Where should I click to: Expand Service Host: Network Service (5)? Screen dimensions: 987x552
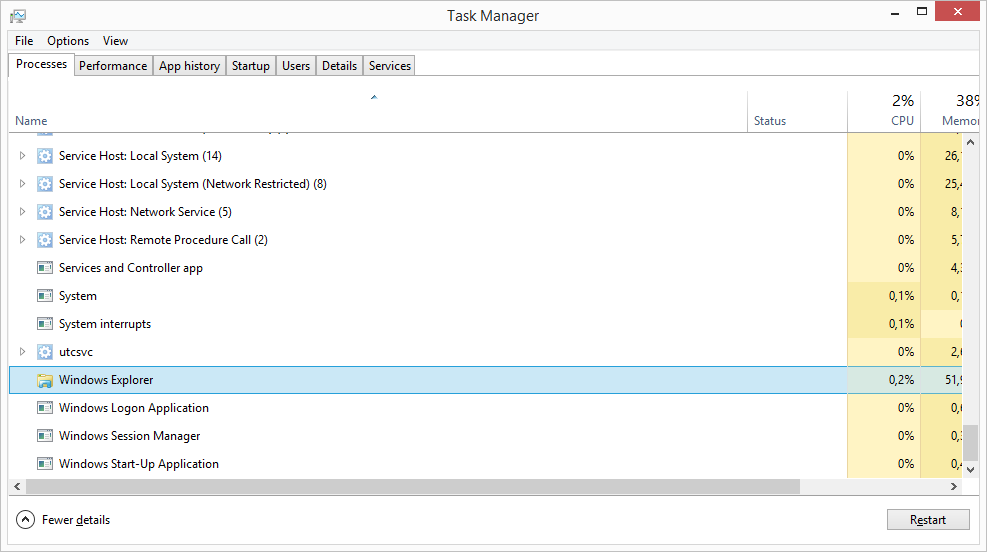coord(23,212)
